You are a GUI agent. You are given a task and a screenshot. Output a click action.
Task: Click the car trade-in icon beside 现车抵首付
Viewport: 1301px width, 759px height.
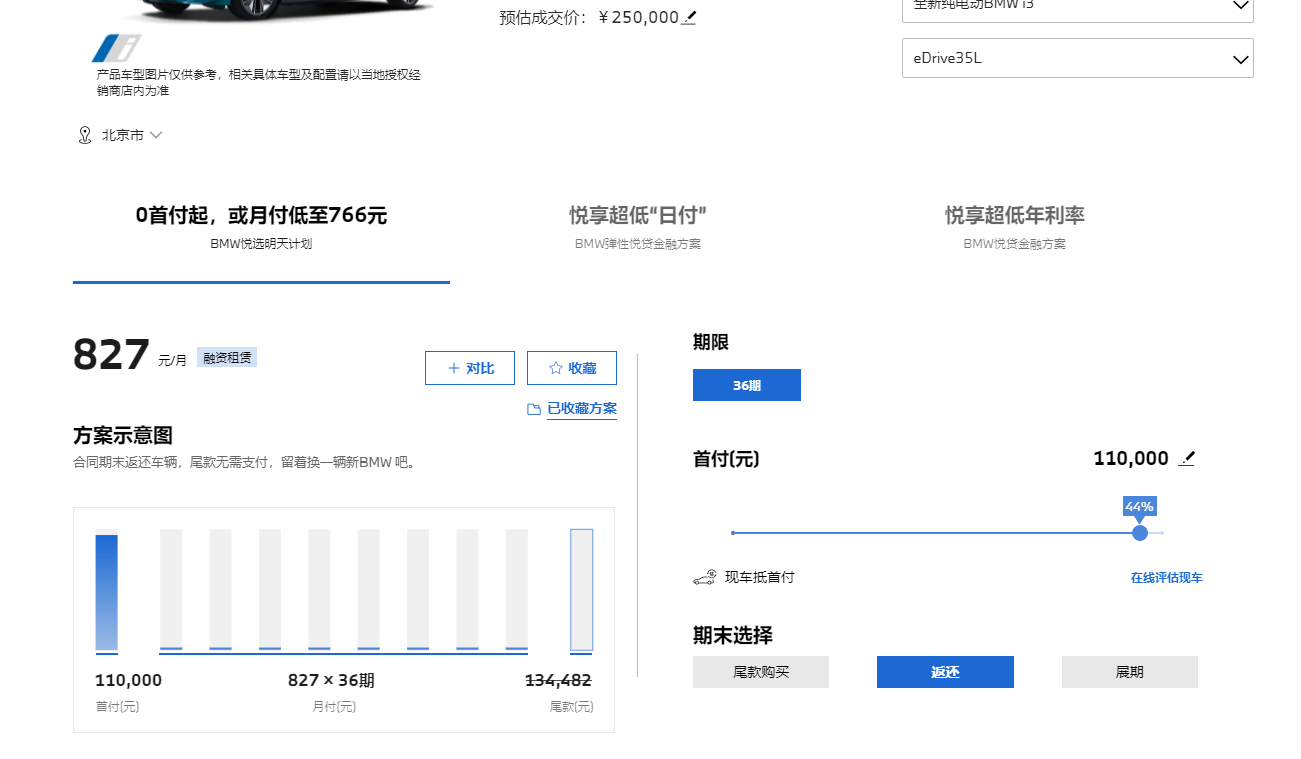tap(704, 577)
